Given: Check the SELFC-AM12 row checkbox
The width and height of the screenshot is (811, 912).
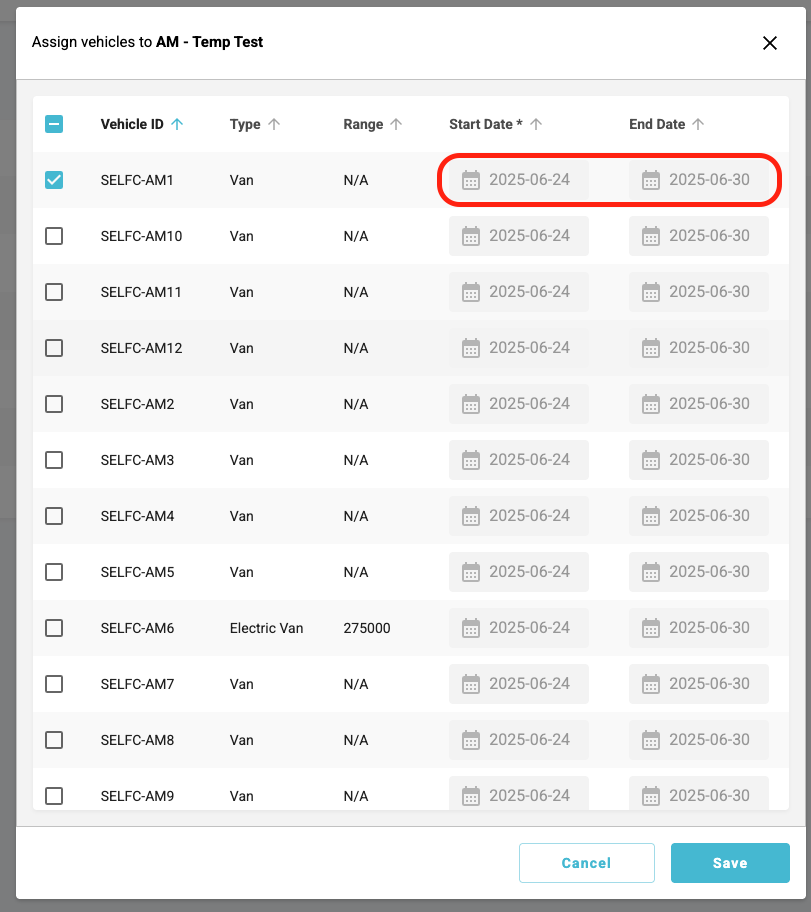Looking at the screenshot, I should point(54,348).
